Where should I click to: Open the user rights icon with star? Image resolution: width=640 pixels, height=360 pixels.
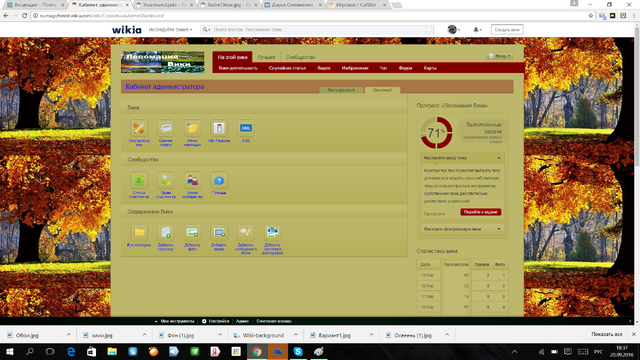point(166,180)
